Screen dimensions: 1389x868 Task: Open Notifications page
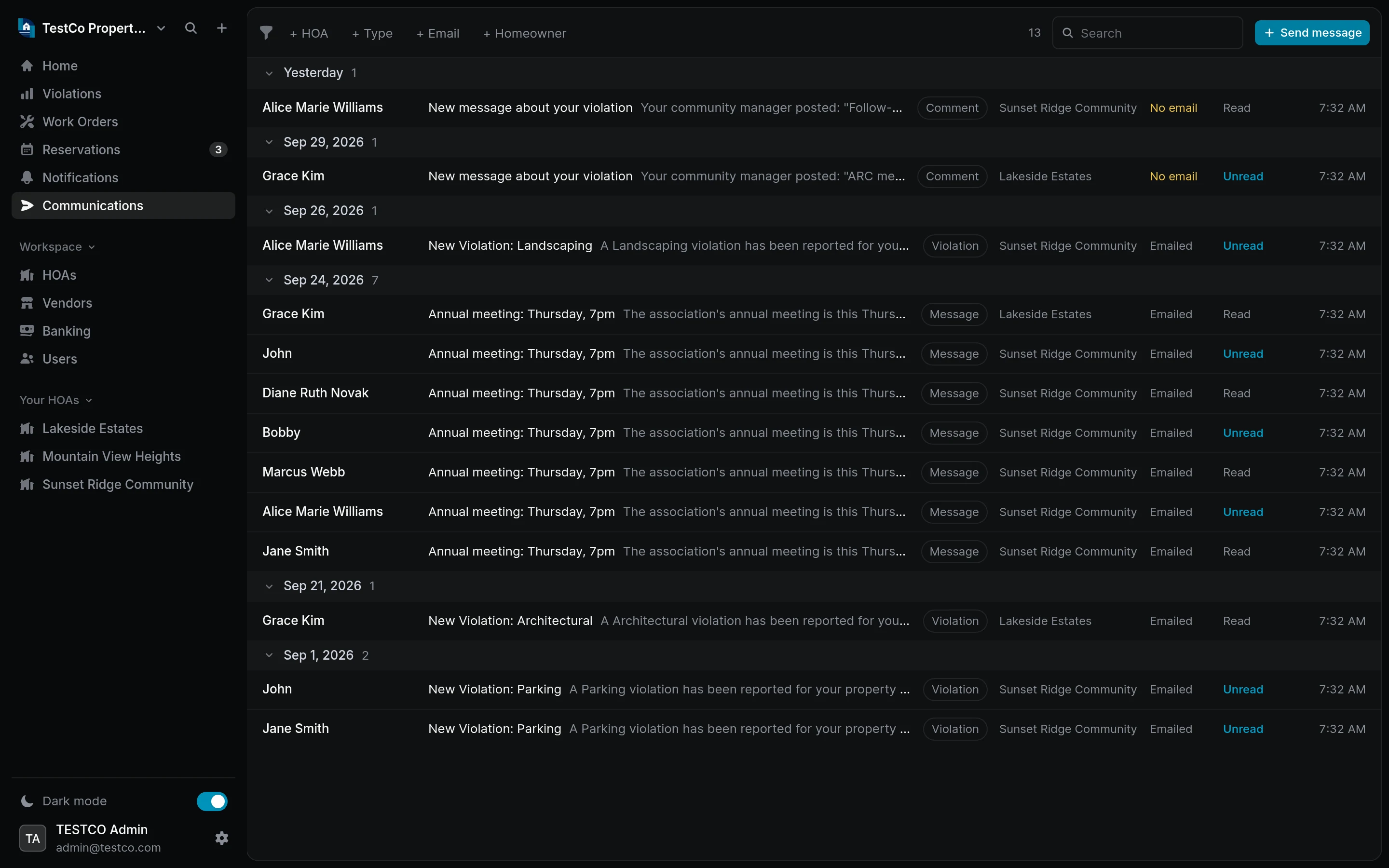pyautogui.click(x=123, y=177)
